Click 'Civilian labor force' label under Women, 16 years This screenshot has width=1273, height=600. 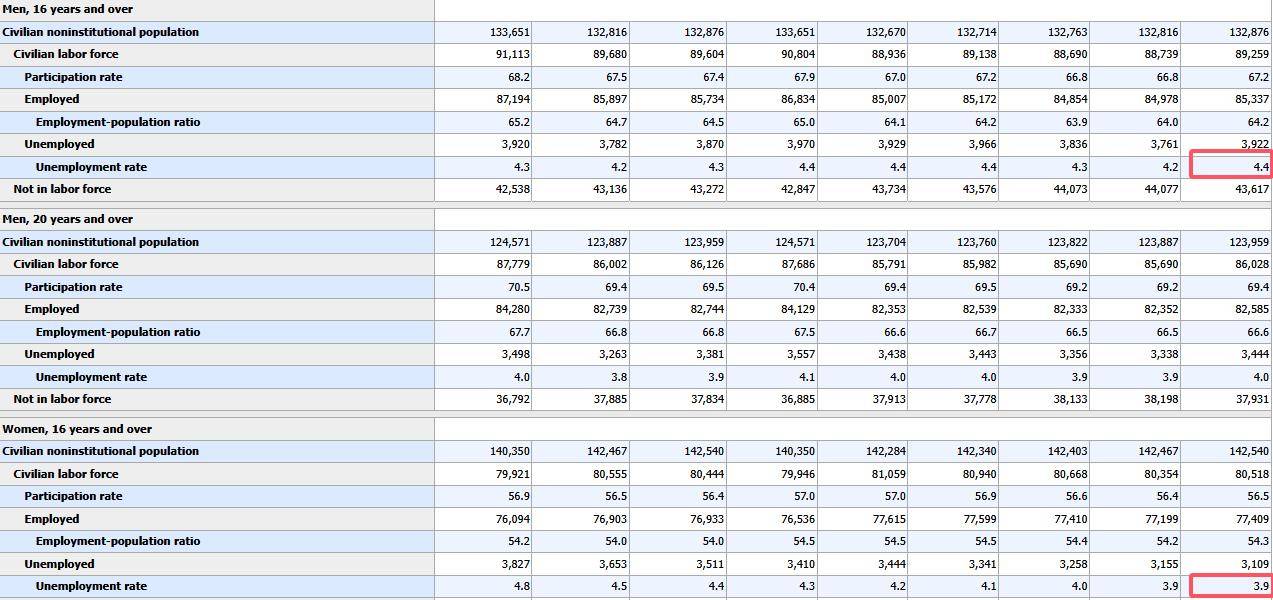[x=66, y=474]
